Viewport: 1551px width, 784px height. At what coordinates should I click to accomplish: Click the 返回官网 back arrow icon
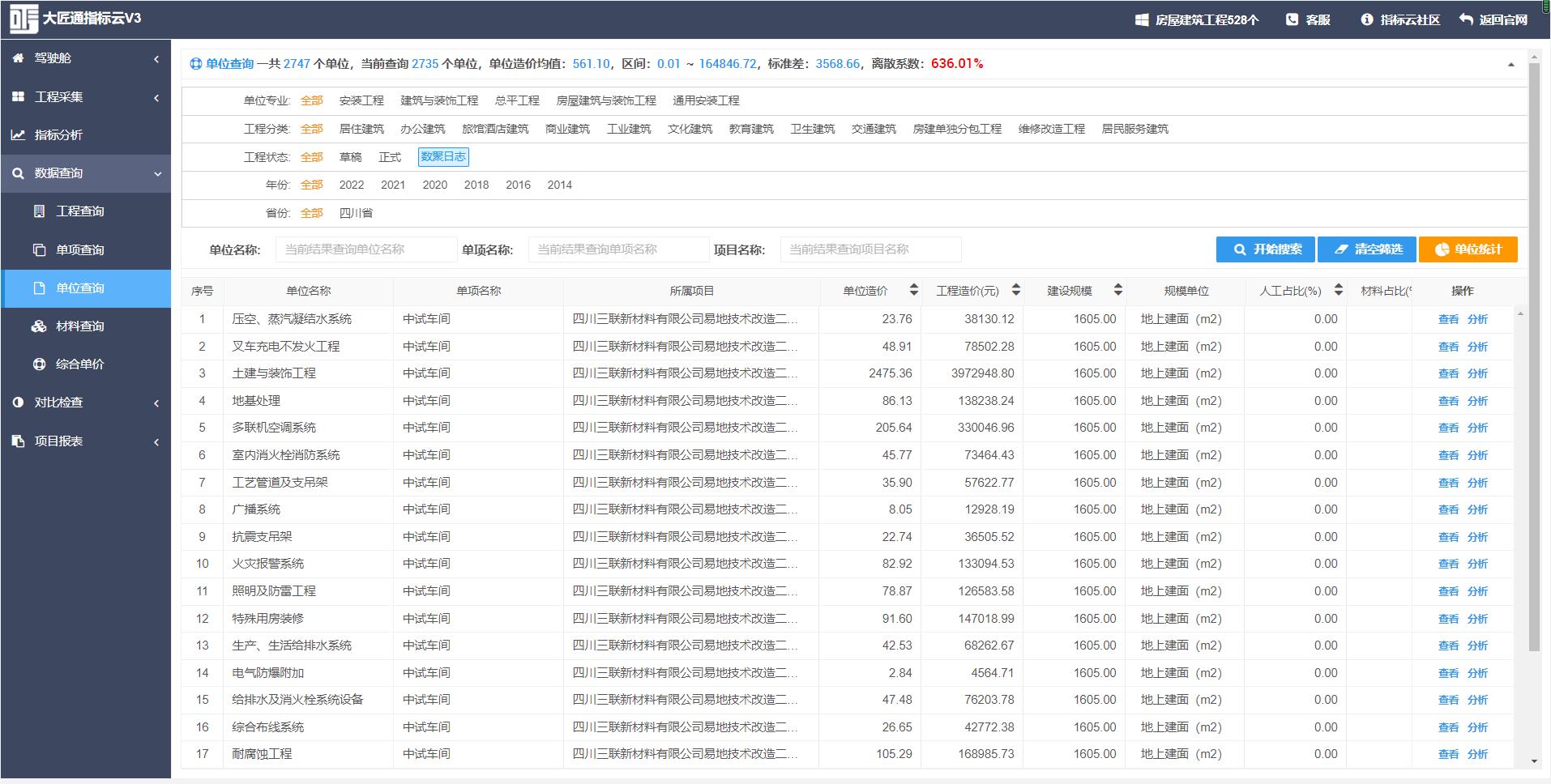point(1466,19)
